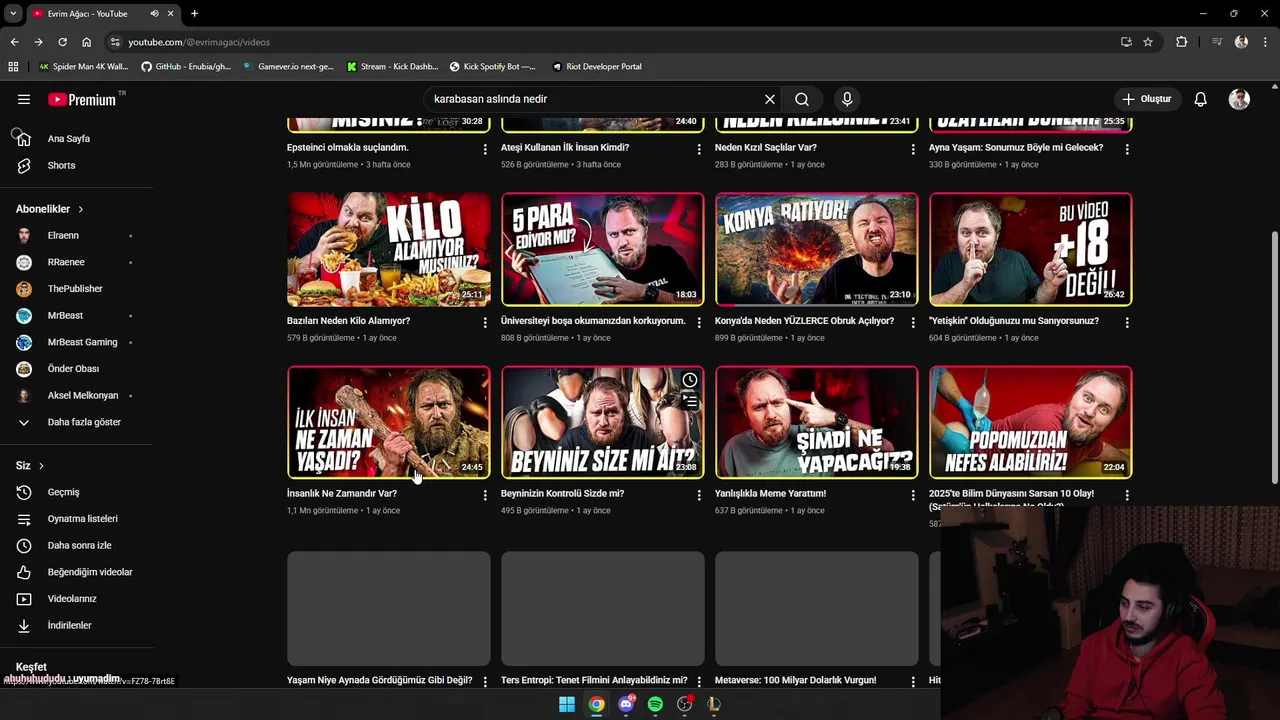
Task: Open Beğendiğim videolar
Action: click(x=90, y=572)
